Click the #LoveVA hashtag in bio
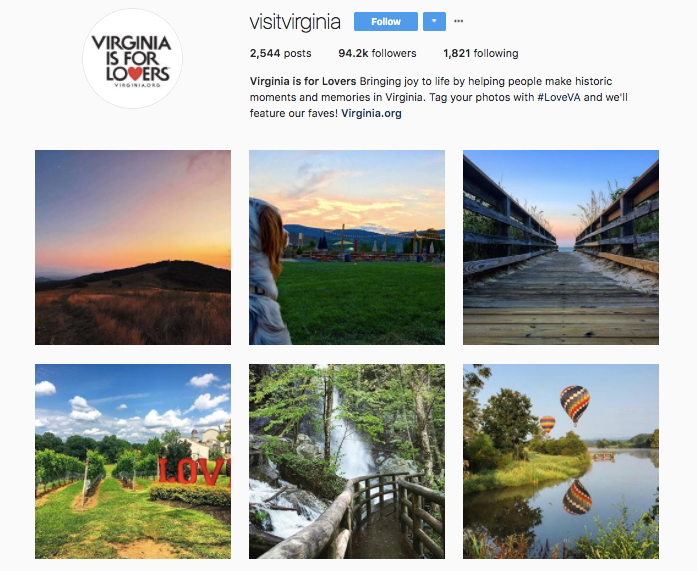 pos(559,97)
